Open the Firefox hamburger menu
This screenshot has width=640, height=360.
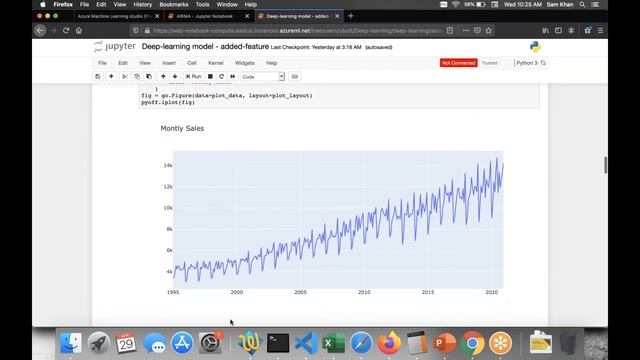(x=600, y=30)
